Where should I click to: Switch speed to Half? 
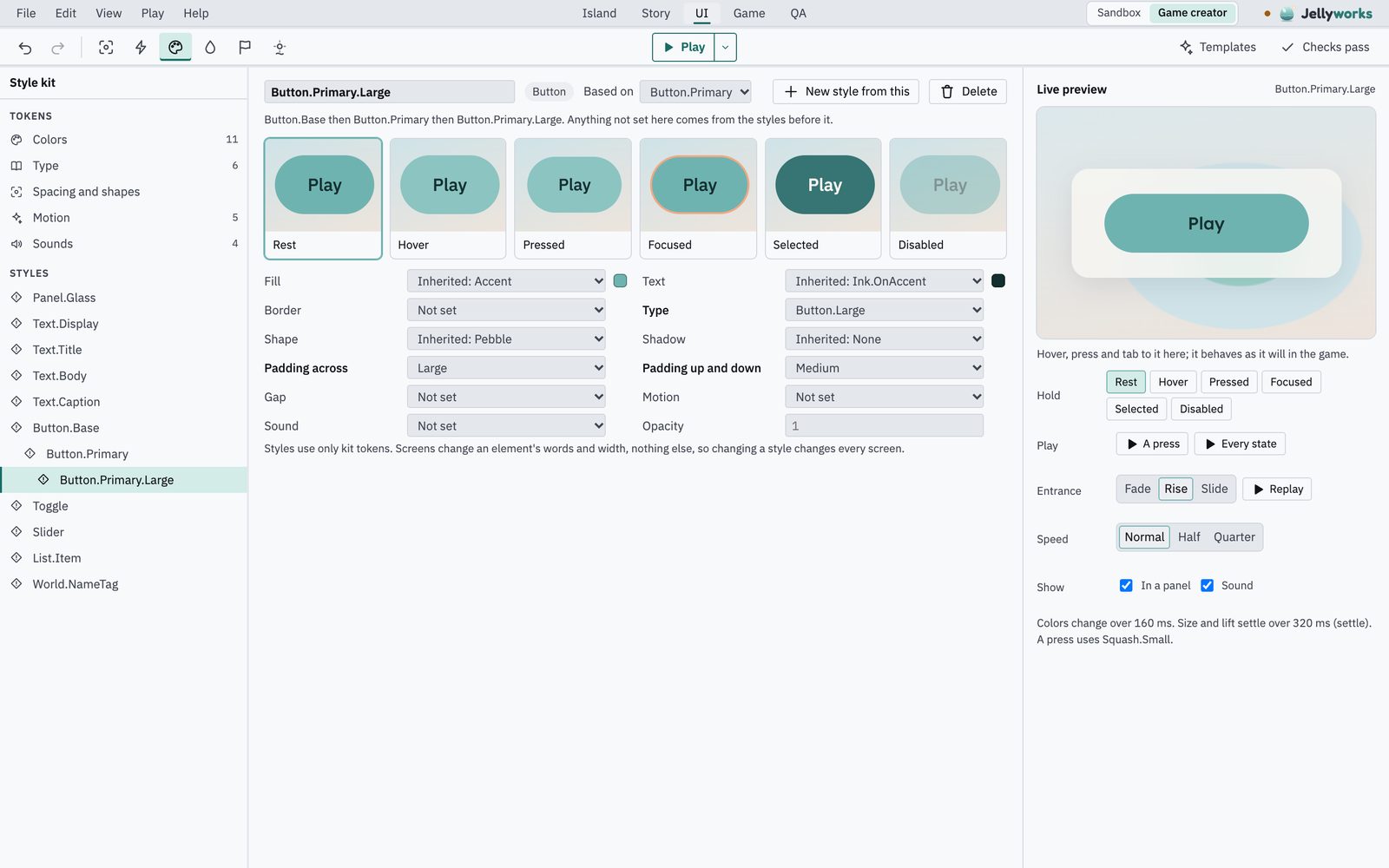(x=1188, y=537)
